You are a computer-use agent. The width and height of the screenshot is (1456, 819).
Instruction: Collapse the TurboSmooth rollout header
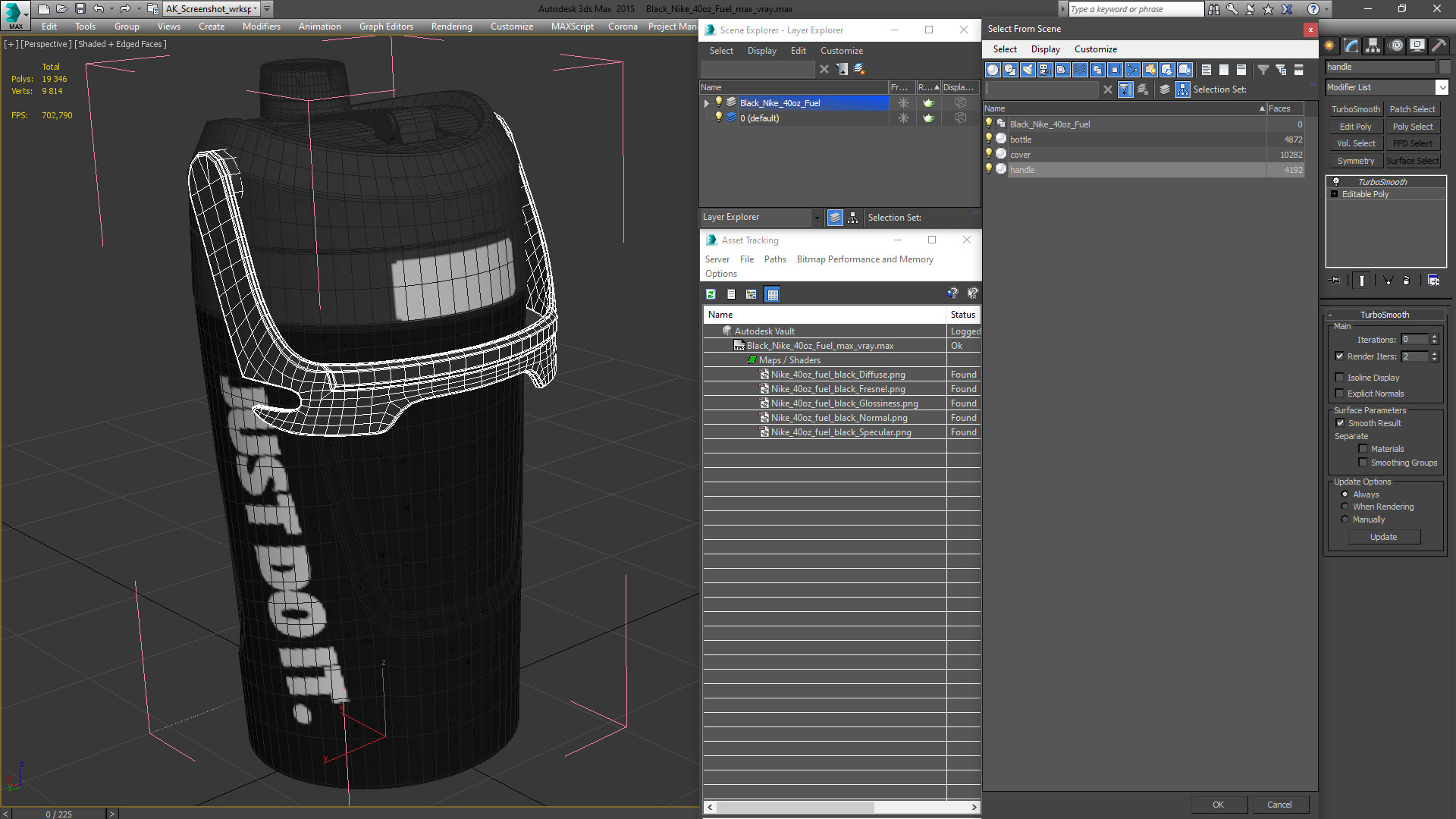(x=1385, y=315)
